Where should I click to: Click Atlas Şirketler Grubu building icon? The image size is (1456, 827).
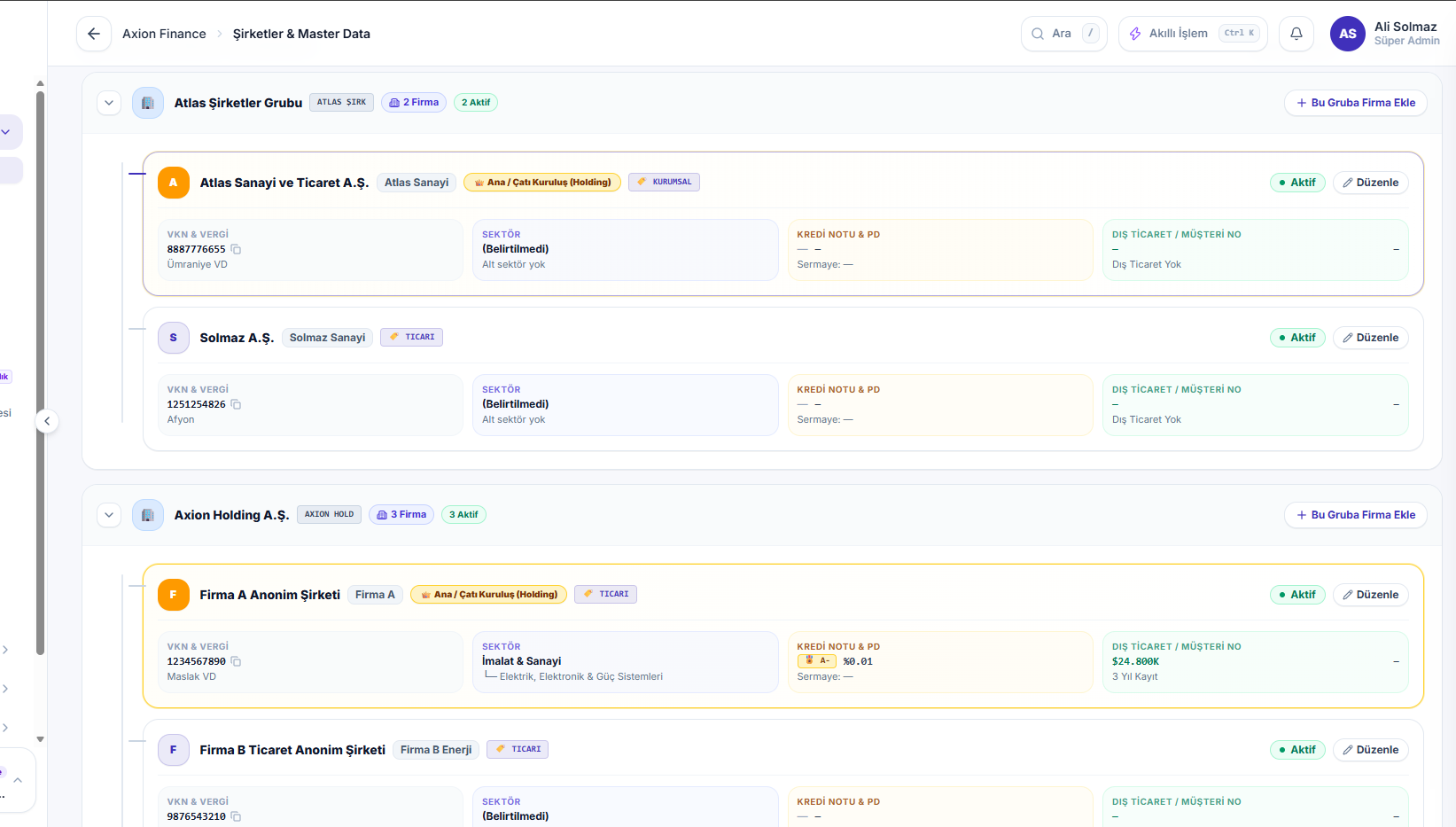(148, 103)
